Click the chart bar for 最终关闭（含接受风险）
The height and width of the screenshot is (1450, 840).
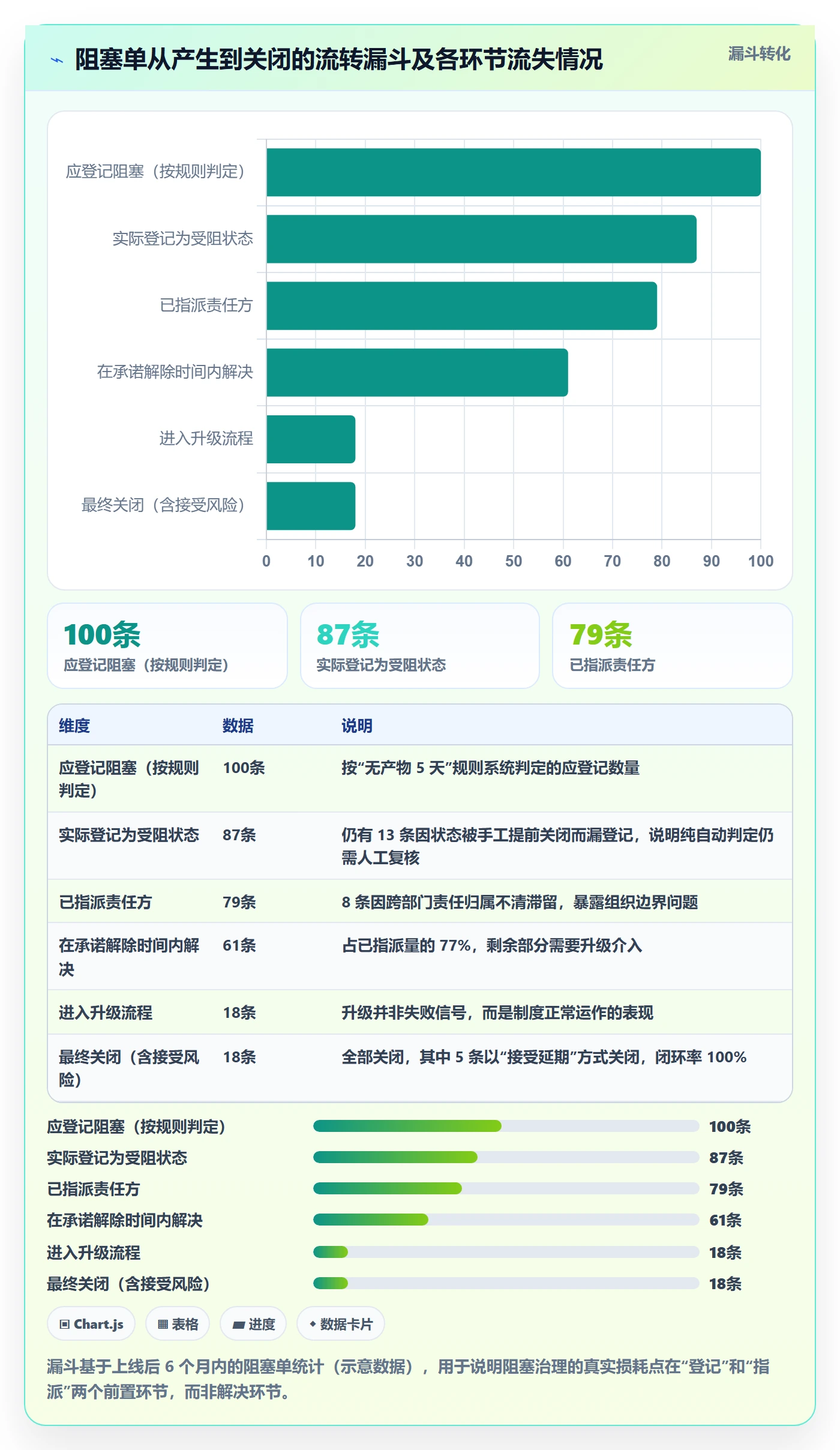coord(311,505)
